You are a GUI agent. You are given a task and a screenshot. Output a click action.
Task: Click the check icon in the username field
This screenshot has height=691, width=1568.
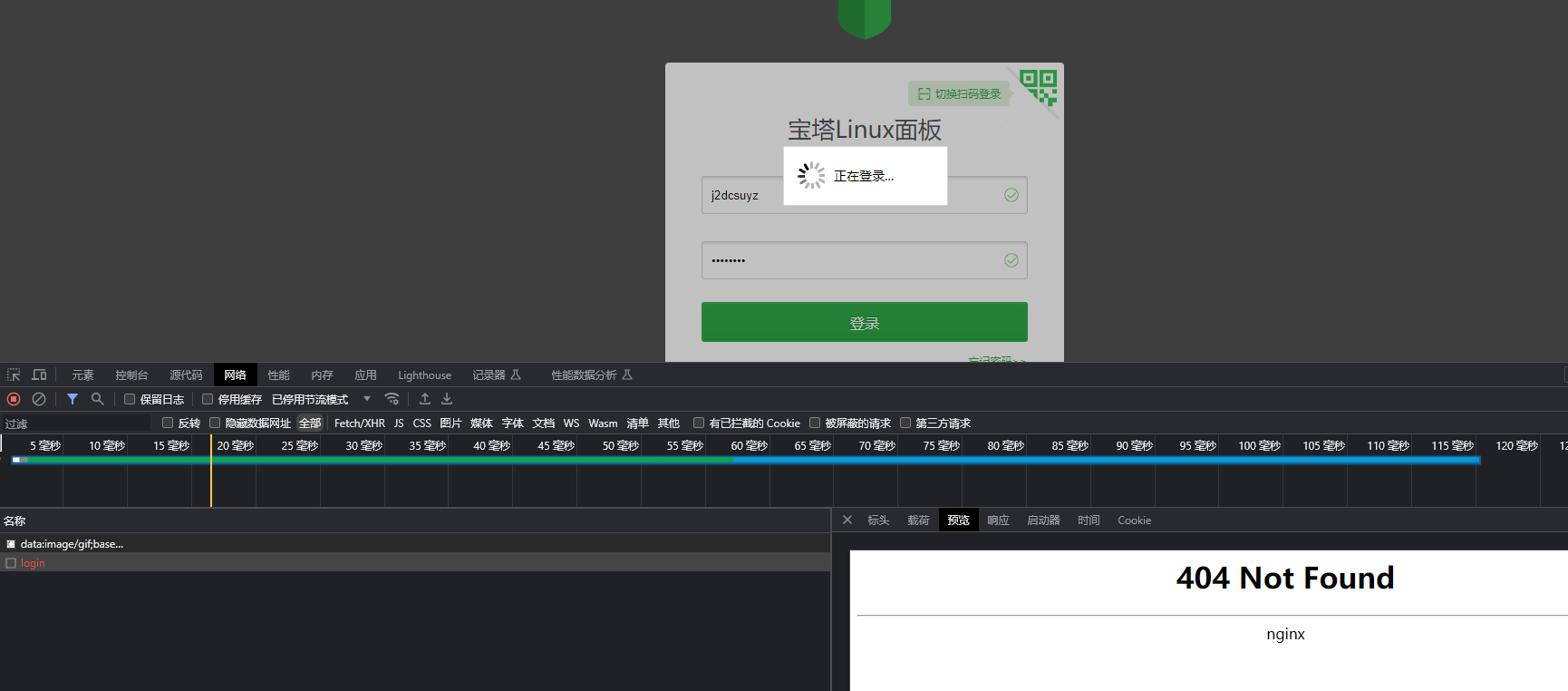1011,195
